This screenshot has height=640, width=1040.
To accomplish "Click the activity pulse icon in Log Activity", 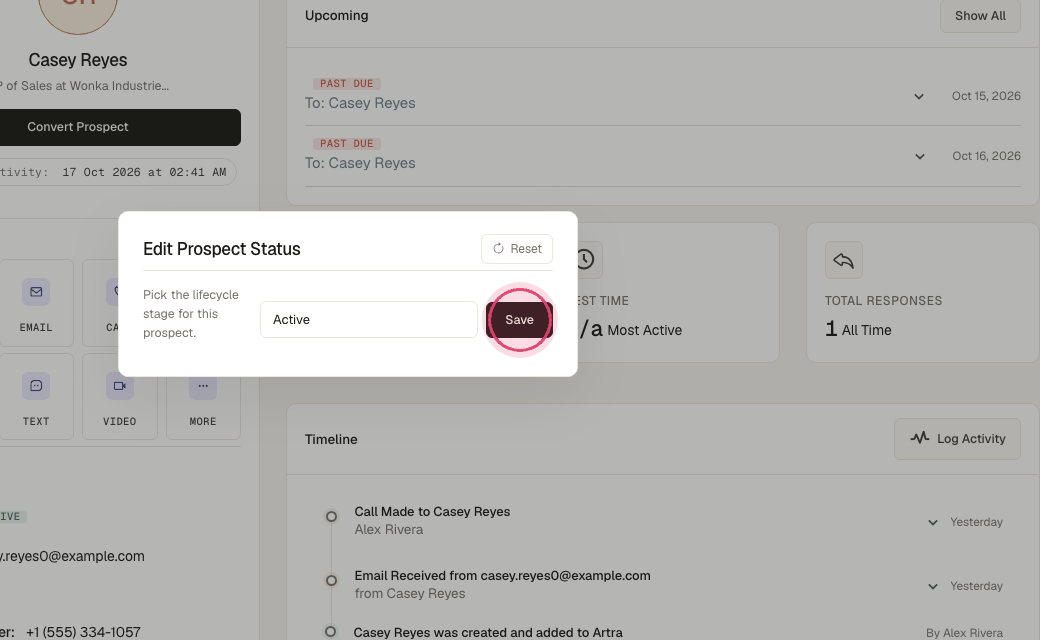I will pyautogui.click(x=919, y=438).
